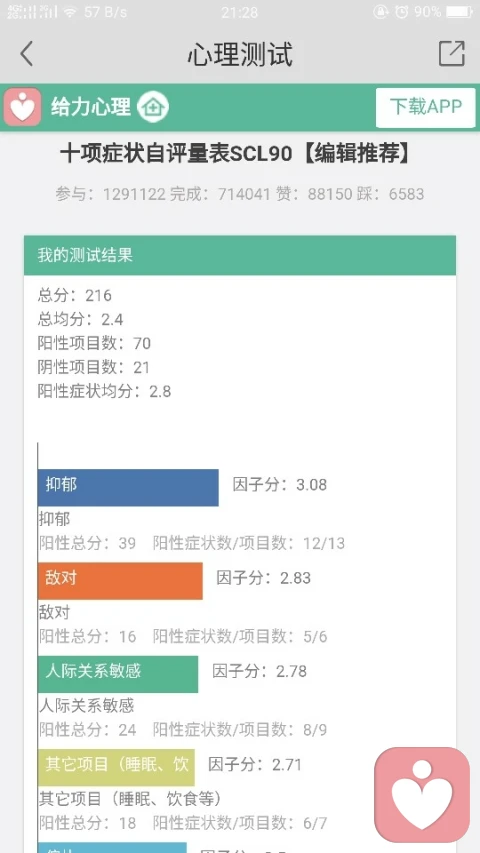This screenshot has width=480, height=853.
Task: Tap the WiFi status icon
Action: [70, 12]
